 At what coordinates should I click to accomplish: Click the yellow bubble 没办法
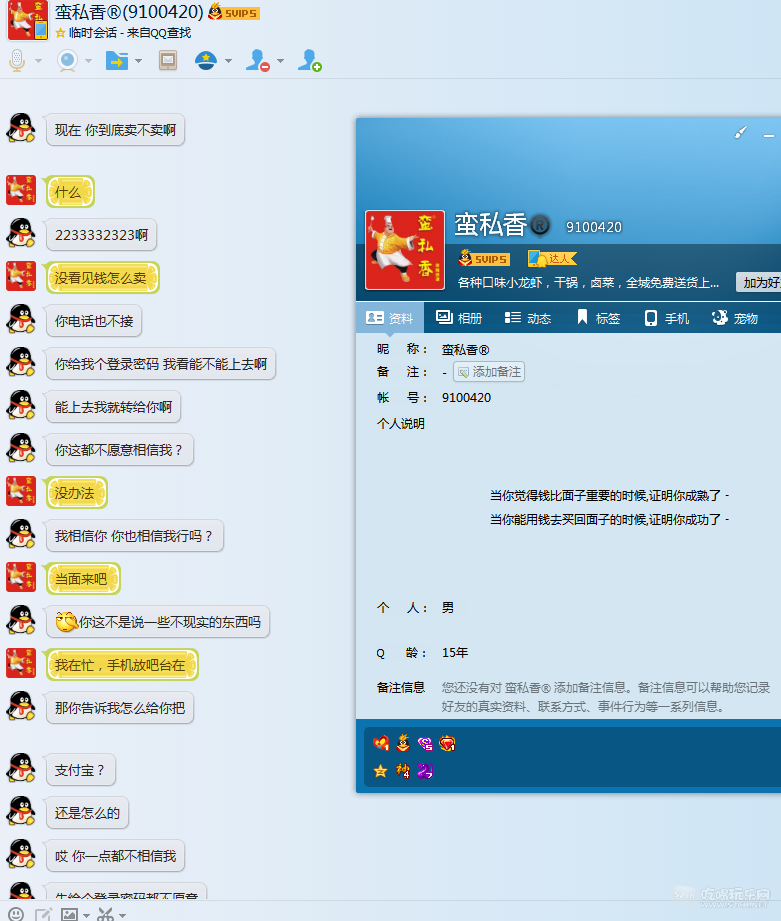tap(76, 493)
